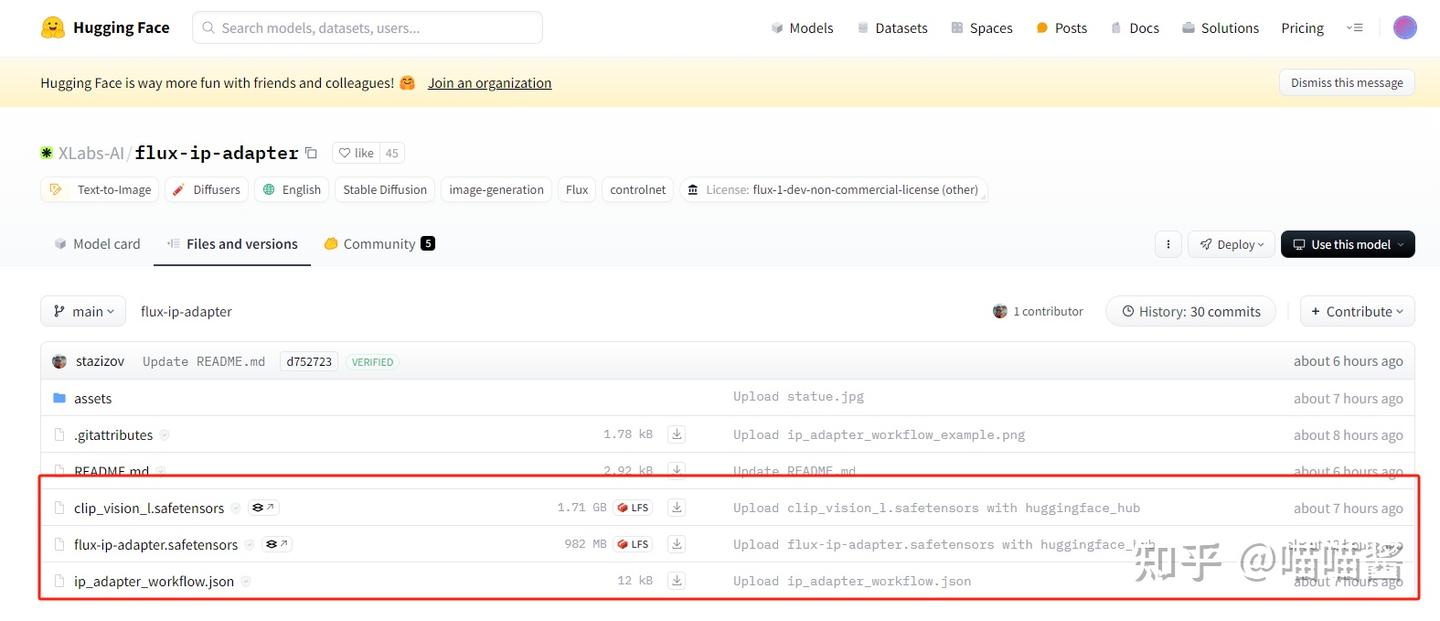Download ip_adapter_workflow.json via its download icon

677,581
